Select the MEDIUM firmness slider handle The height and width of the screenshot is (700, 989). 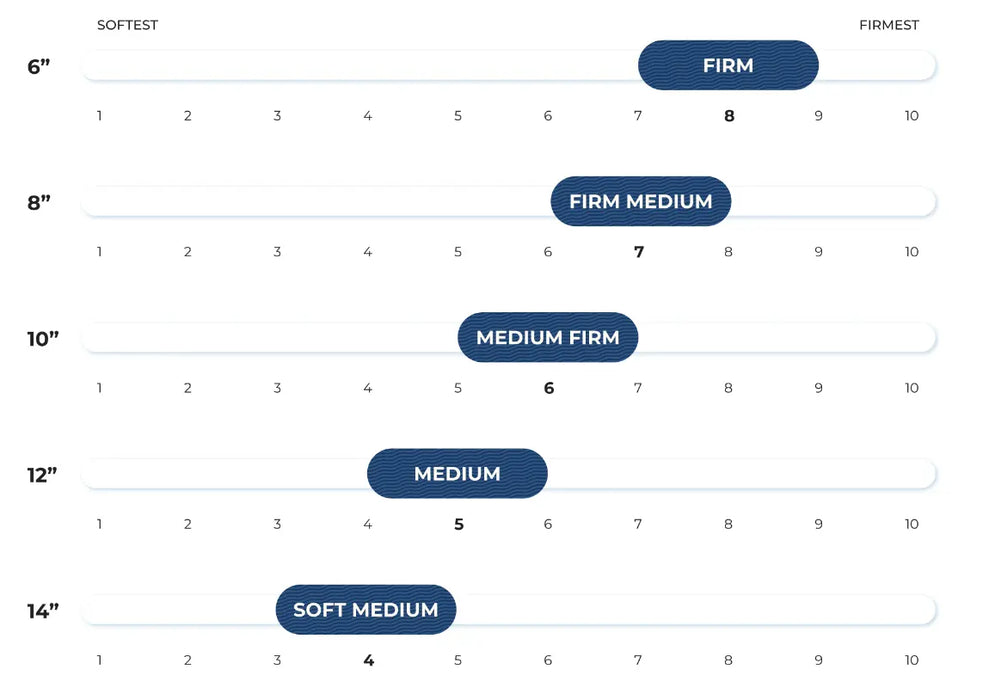[x=457, y=474]
